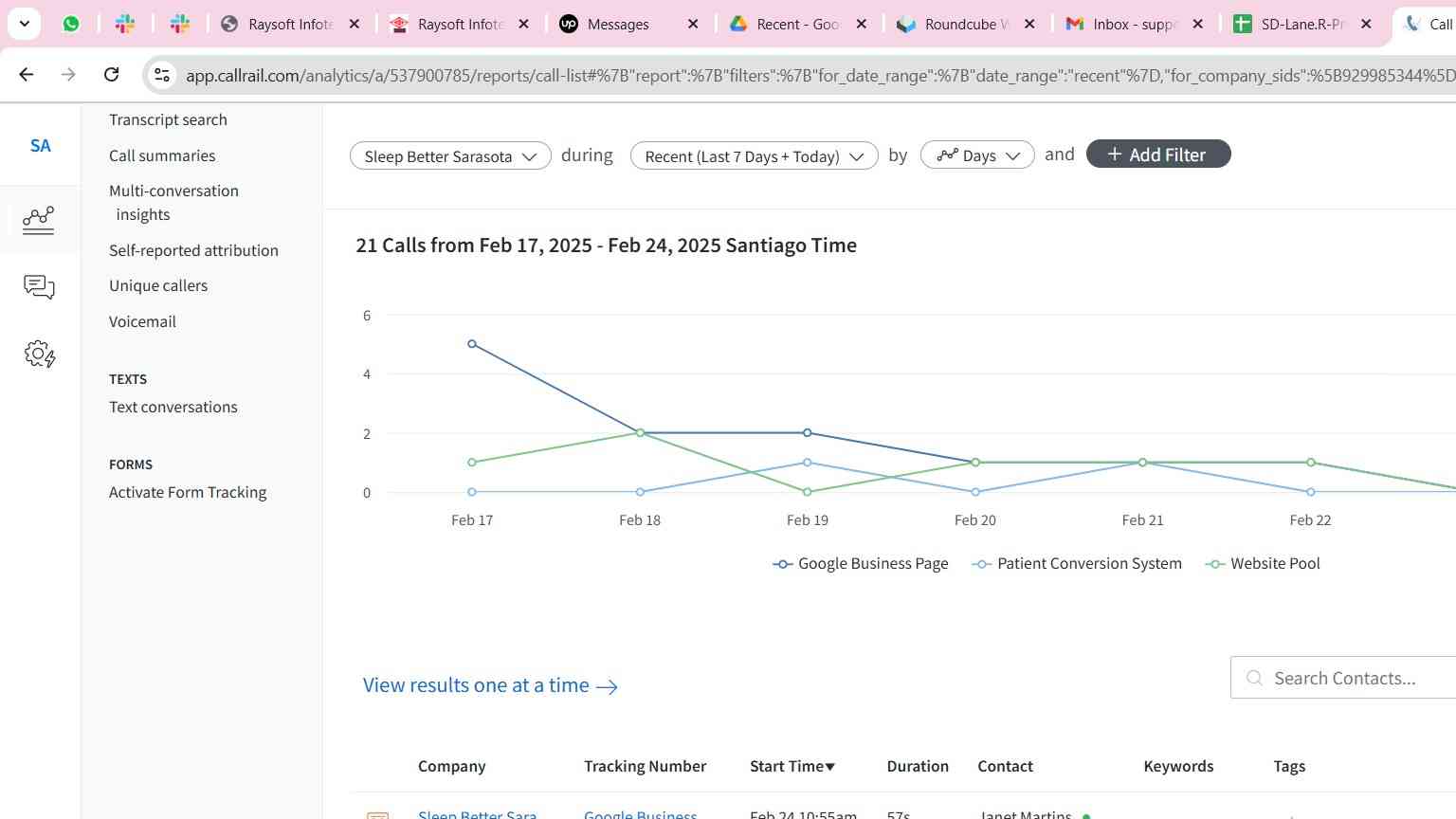Click the Website Pool point on Feb 22
This screenshot has width=1456, height=819.
[1311, 463]
